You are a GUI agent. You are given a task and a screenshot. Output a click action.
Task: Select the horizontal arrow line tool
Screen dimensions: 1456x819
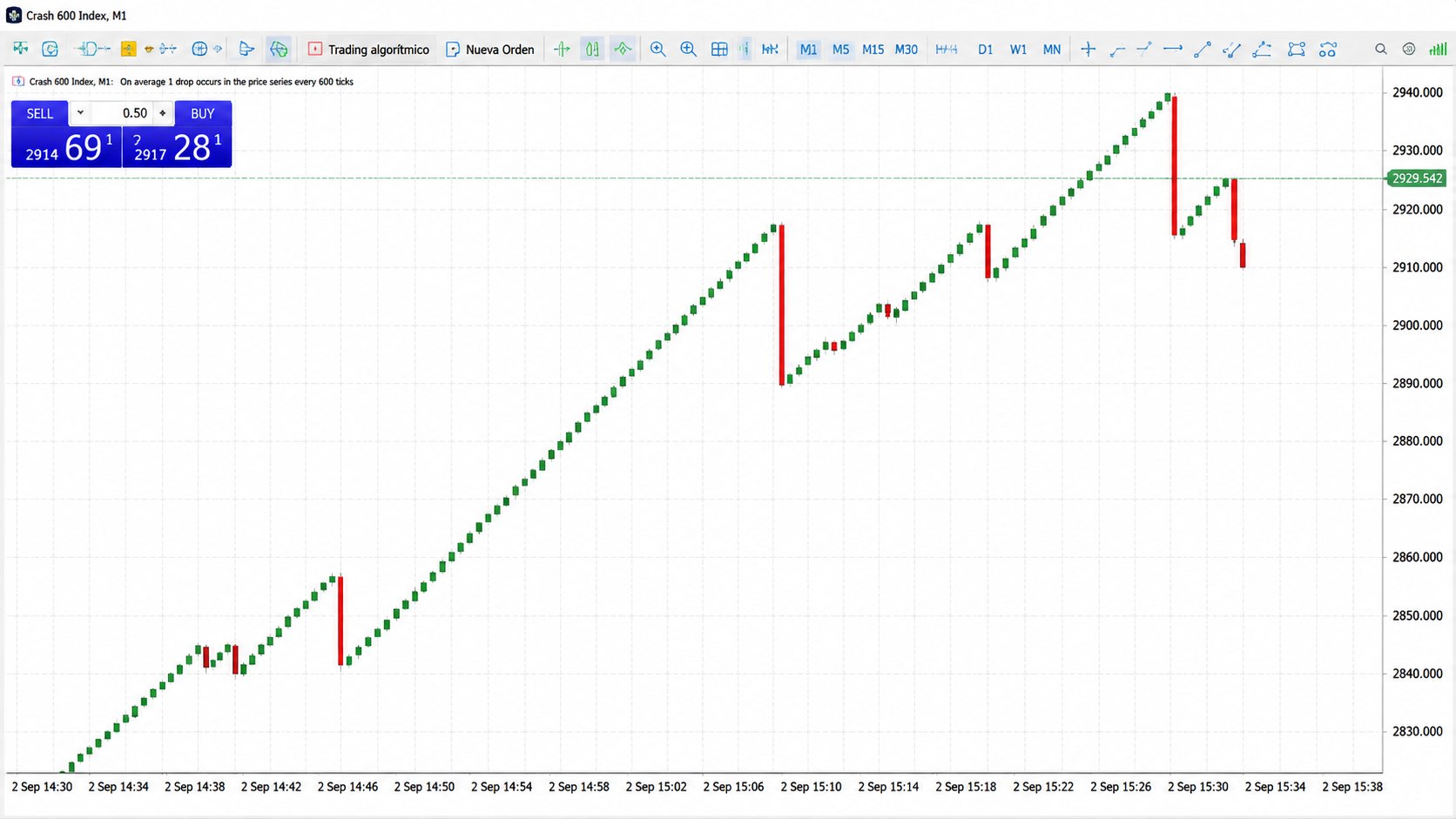click(1173, 48)
